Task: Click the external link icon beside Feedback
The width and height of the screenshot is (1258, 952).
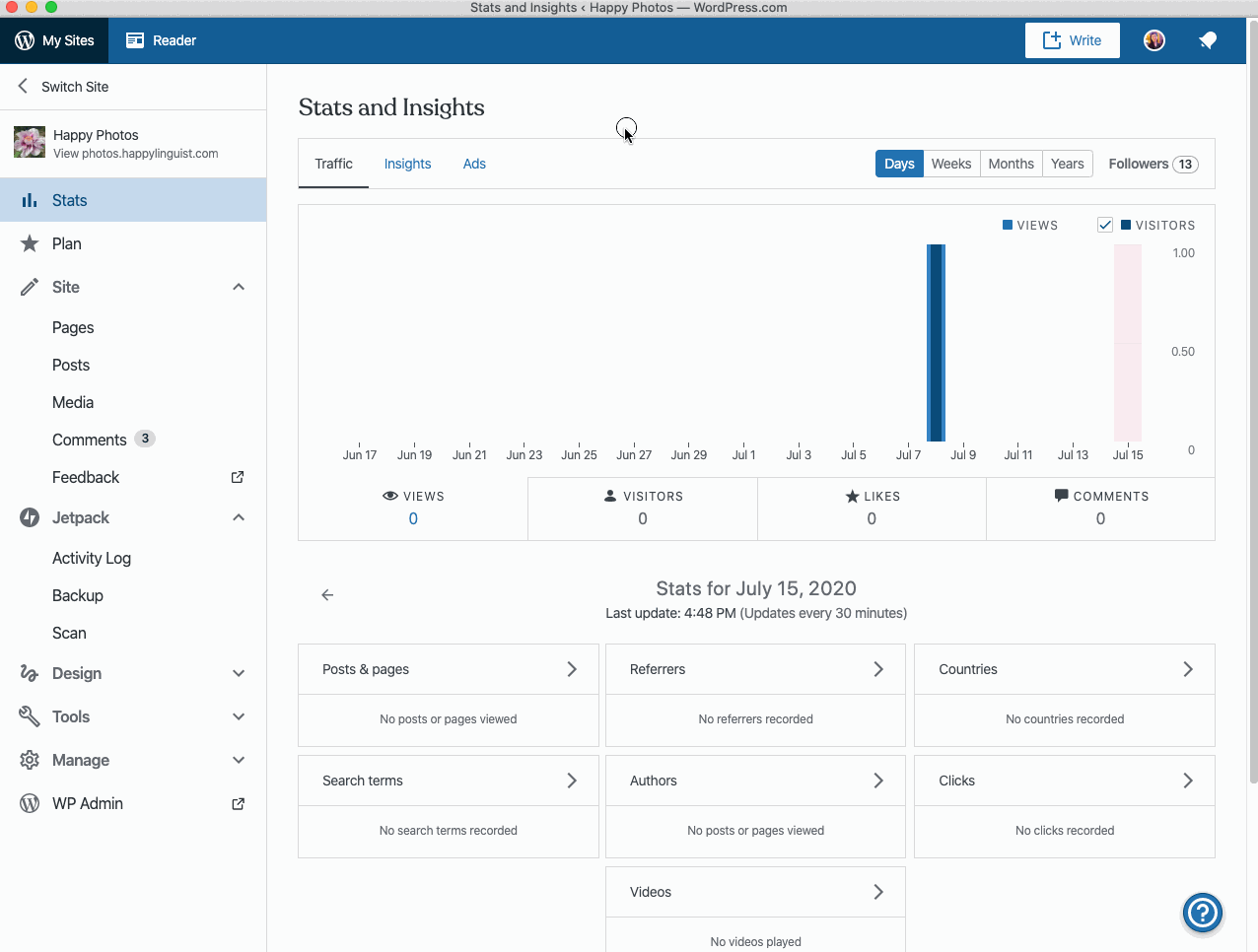Action: (x=238, y=477)
